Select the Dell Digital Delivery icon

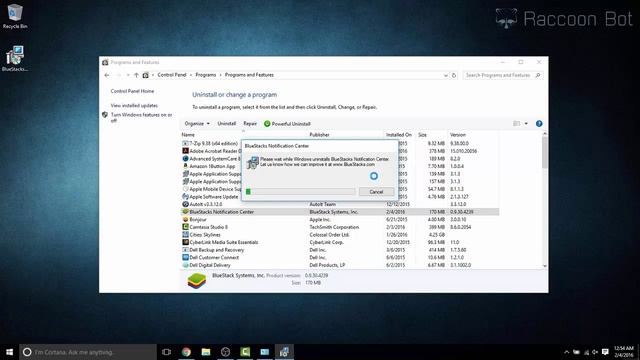coord(185,265)
